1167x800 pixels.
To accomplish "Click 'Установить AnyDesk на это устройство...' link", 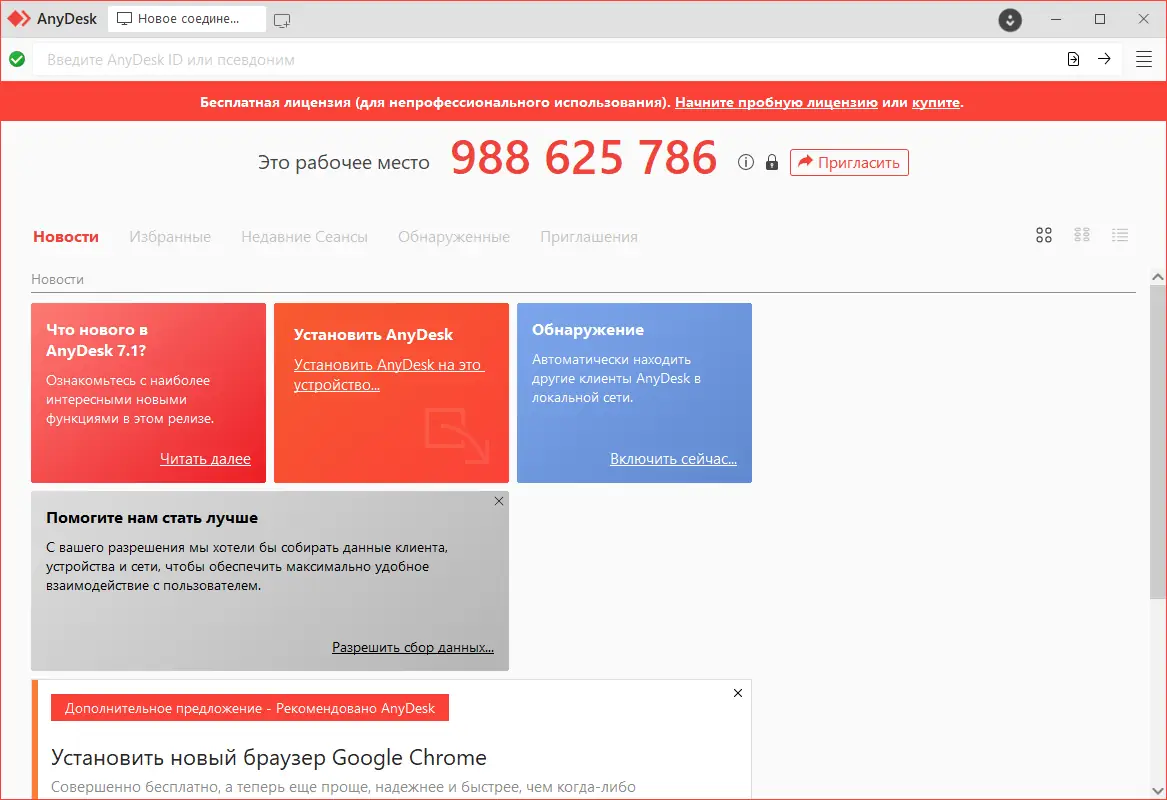I will click(389, 375).
